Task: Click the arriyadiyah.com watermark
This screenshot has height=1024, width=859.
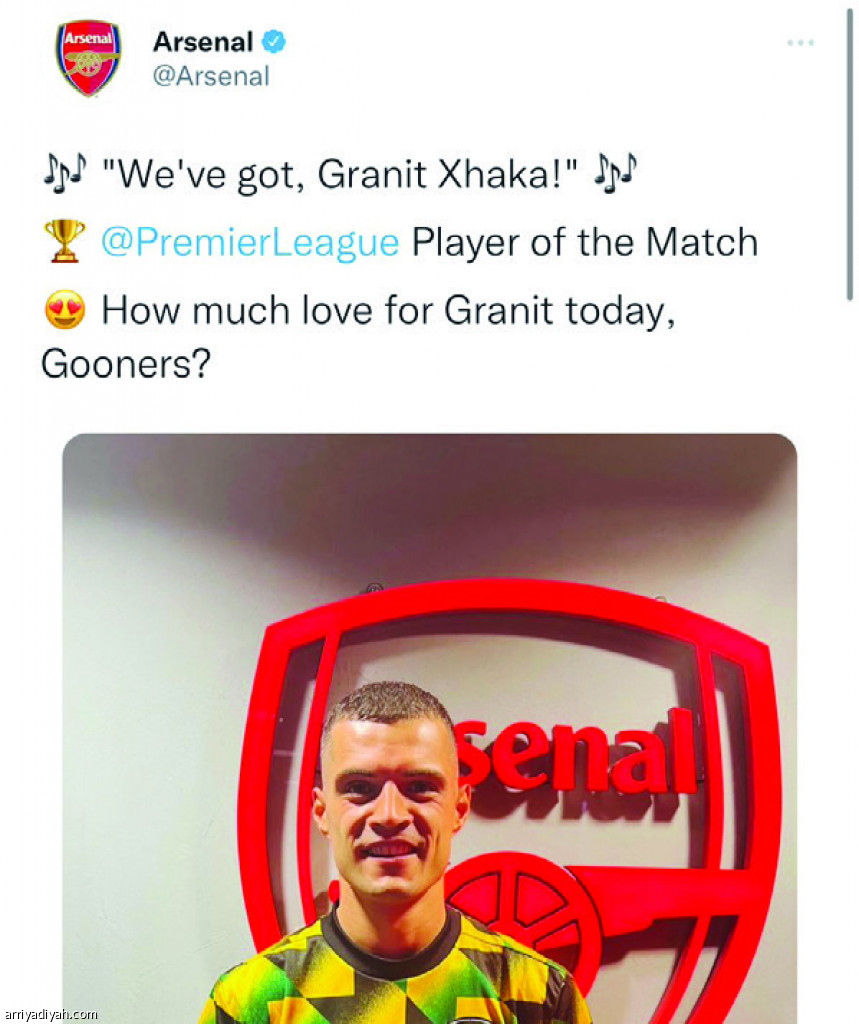Action: [50, 1014]
